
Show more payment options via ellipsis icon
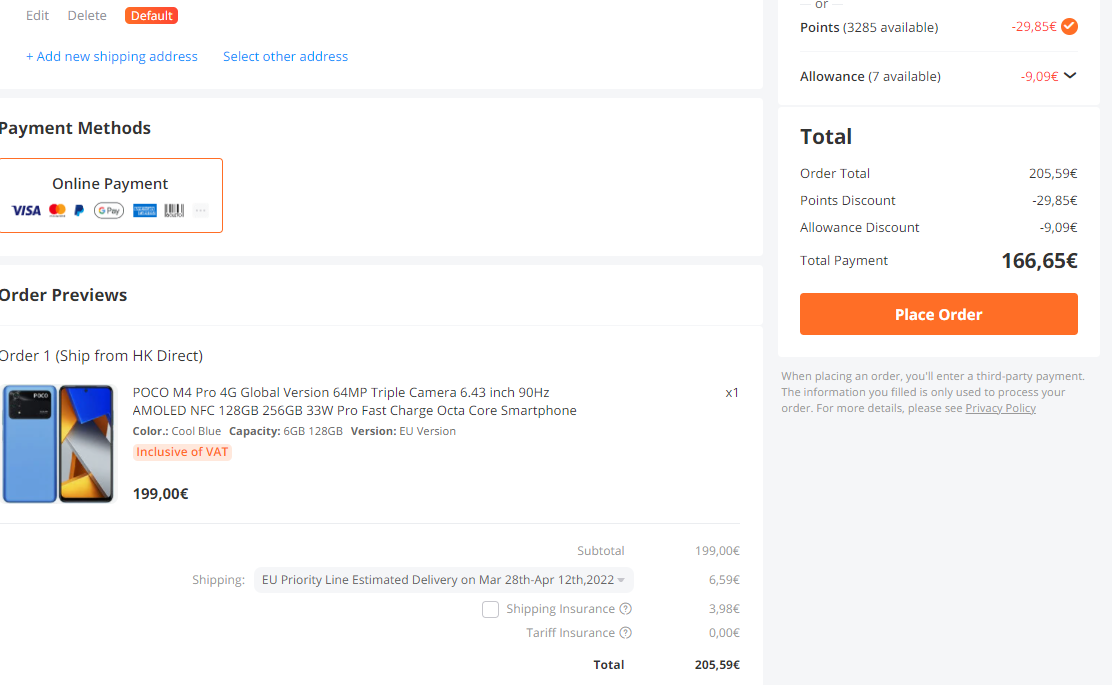(x=201, y=210)
